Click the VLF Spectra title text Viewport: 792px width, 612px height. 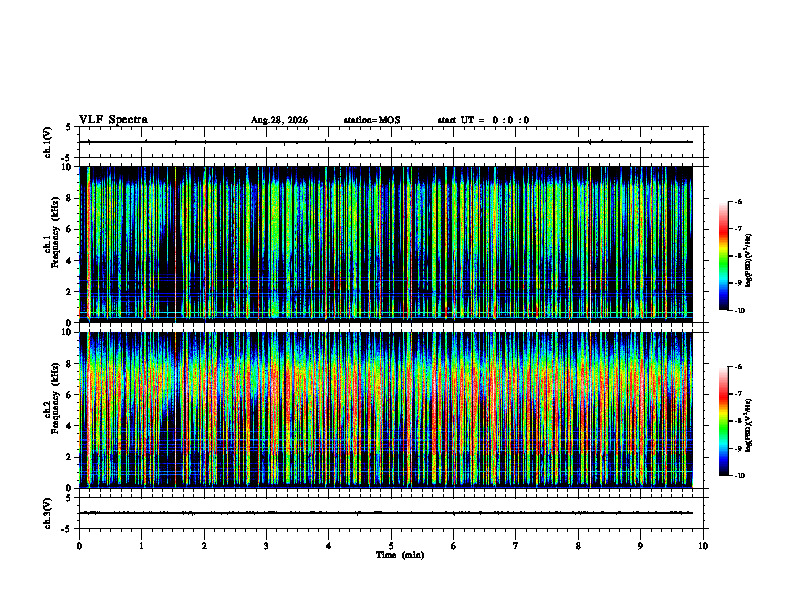point(113,120)
